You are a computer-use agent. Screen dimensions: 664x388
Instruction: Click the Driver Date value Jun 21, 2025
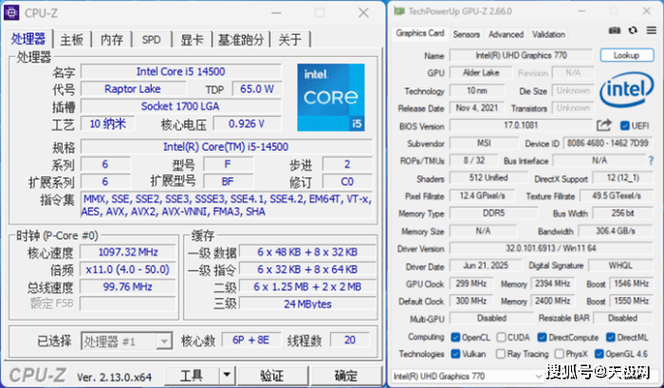point(485,265)
